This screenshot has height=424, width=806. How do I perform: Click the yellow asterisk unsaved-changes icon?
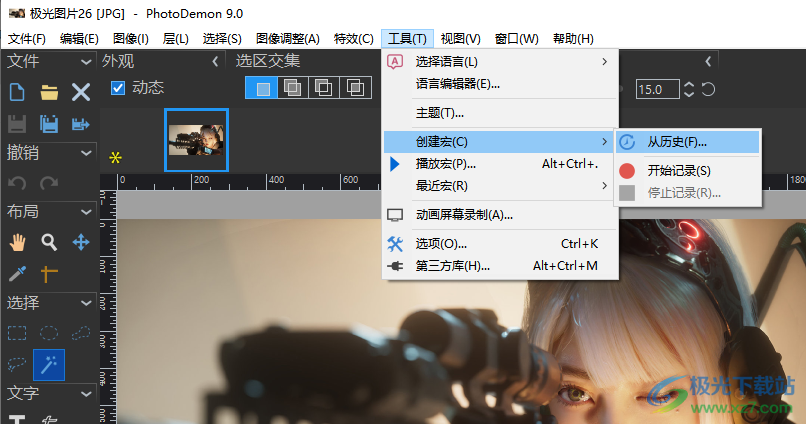(x=115, y=158)
